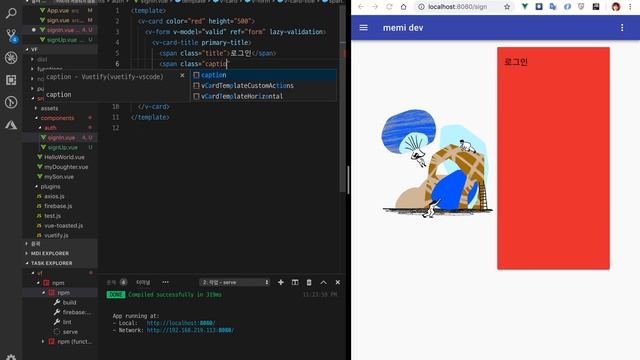Collapse the components folder
Screen dimensions: 640x360
point(57,118)
